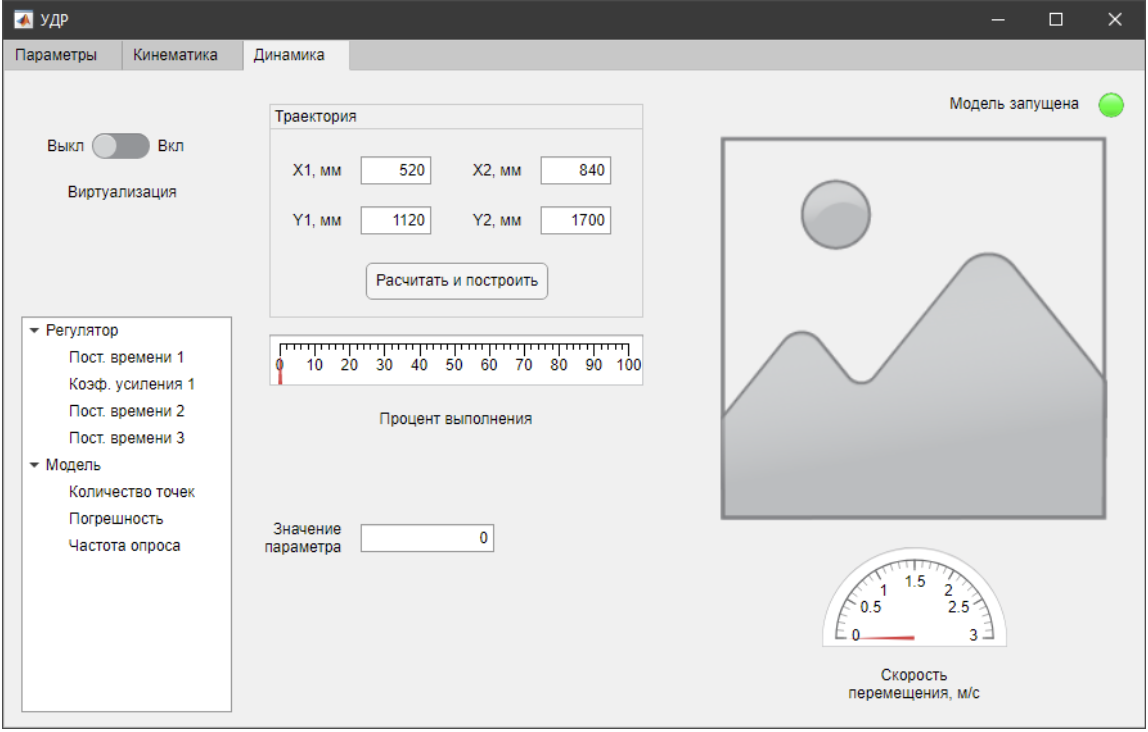Toggle the Виртуализация switch
The width and height of the screenshot is (1148, 732).
(121, 146)
